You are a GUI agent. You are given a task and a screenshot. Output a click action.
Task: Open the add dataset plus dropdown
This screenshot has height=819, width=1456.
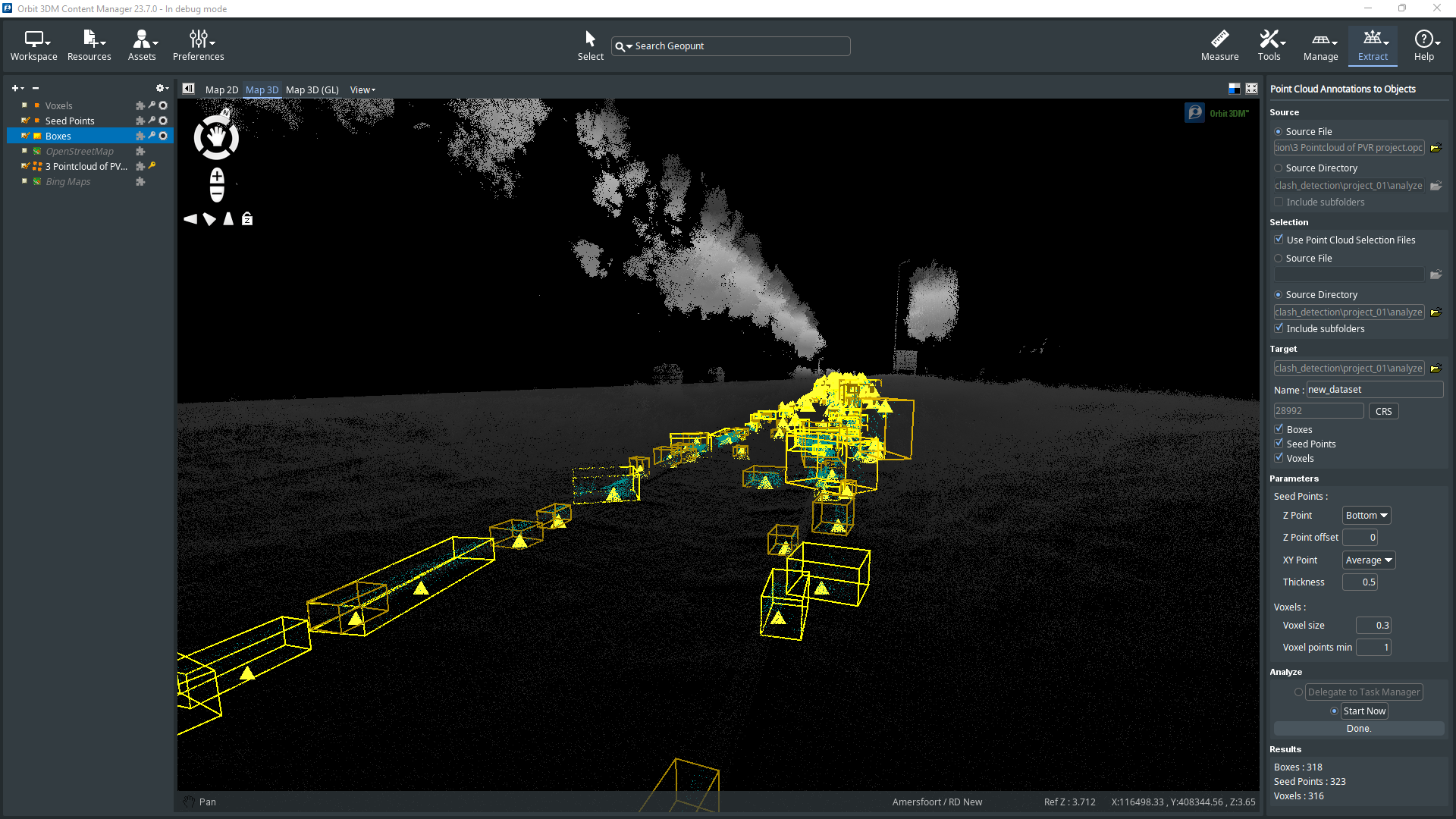click(17, 89)
